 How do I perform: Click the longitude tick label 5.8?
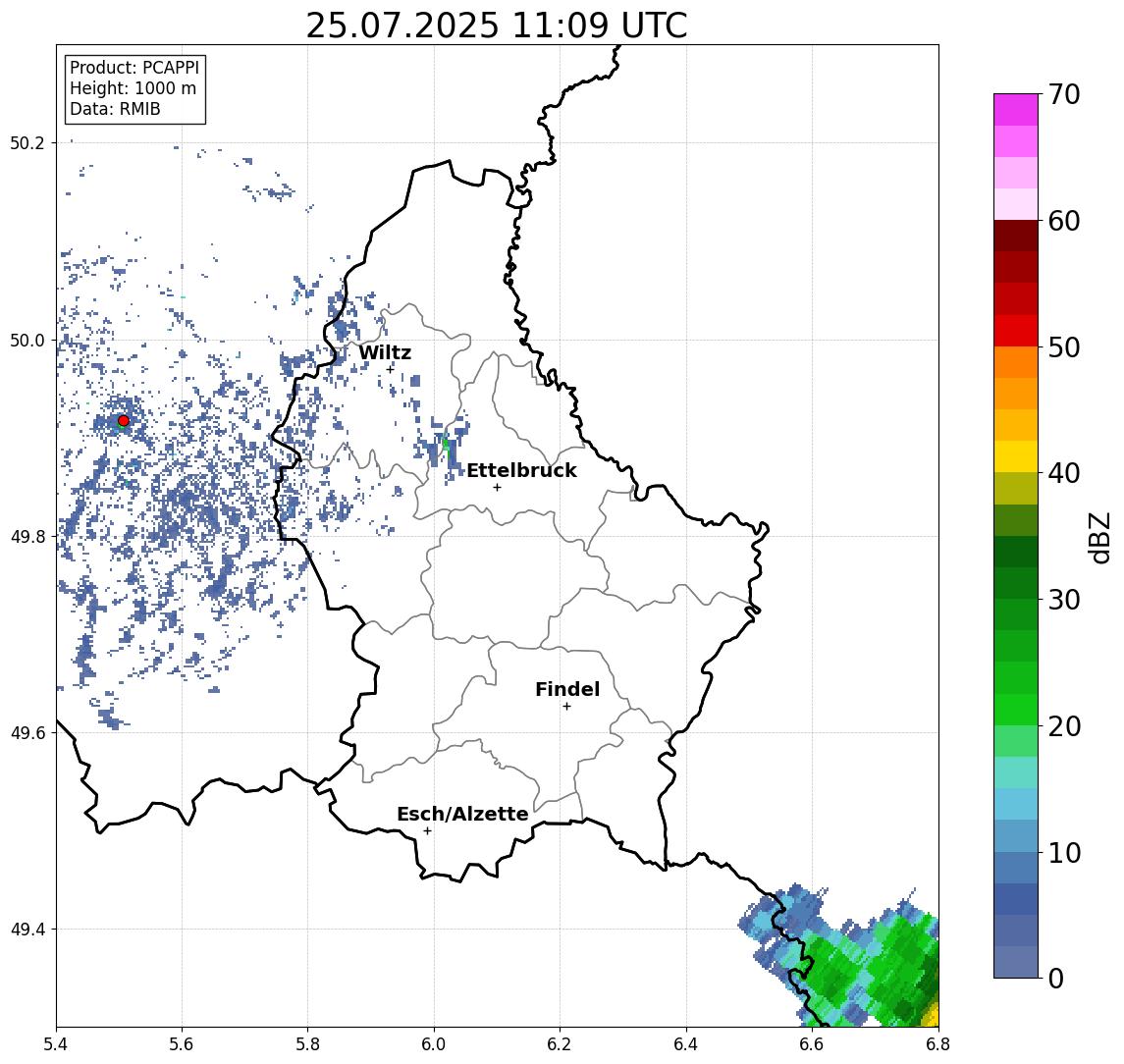point(308,1044)
